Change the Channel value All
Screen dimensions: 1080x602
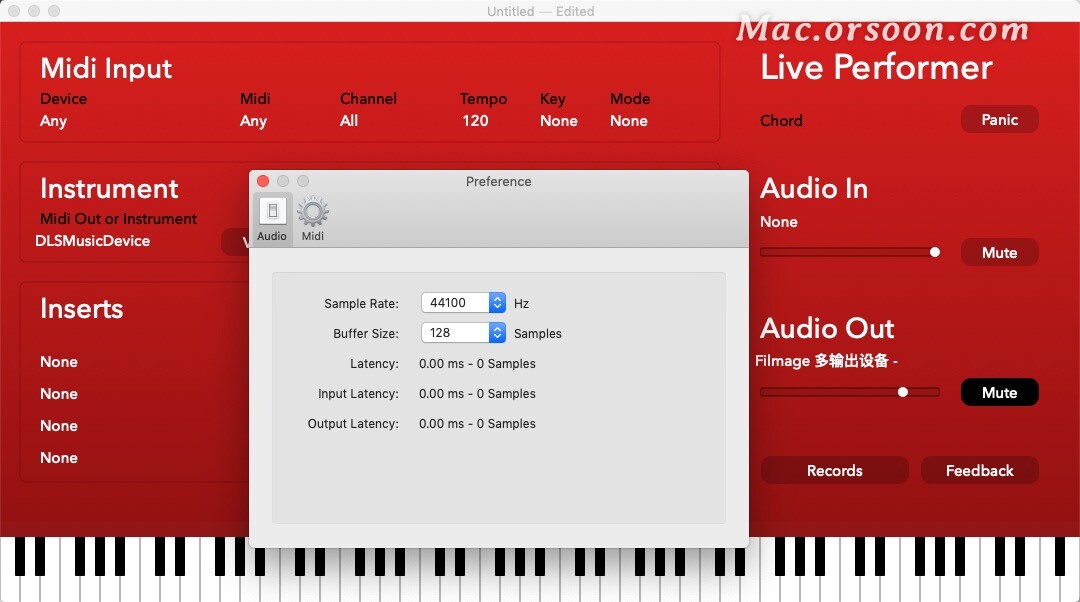point(349,121)
